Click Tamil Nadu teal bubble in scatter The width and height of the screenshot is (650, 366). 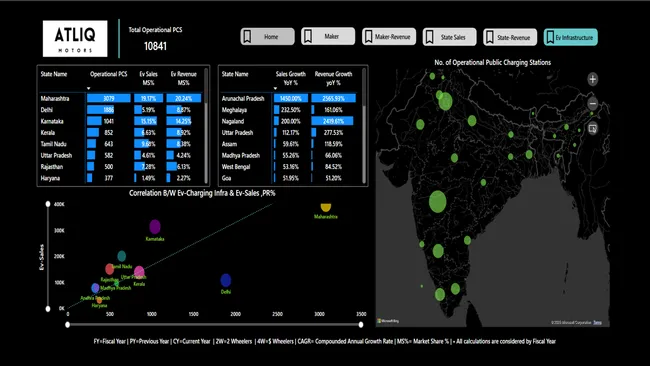121,256
